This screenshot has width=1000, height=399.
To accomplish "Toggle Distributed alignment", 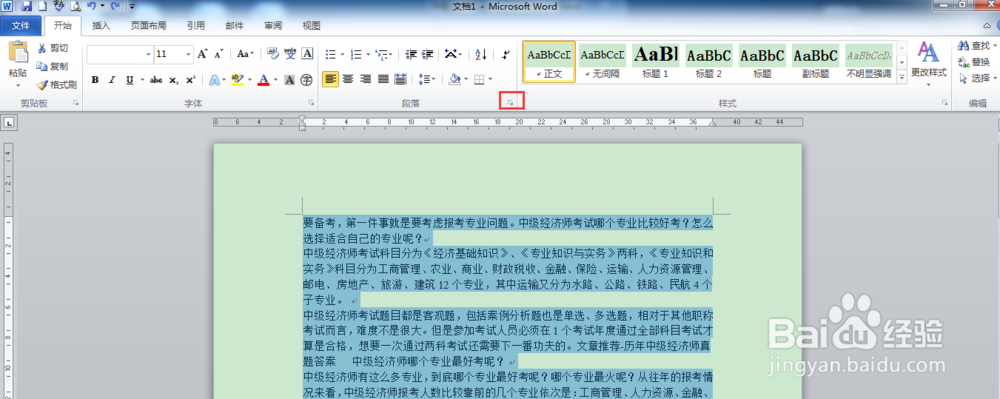I will [x=401, y=80].
